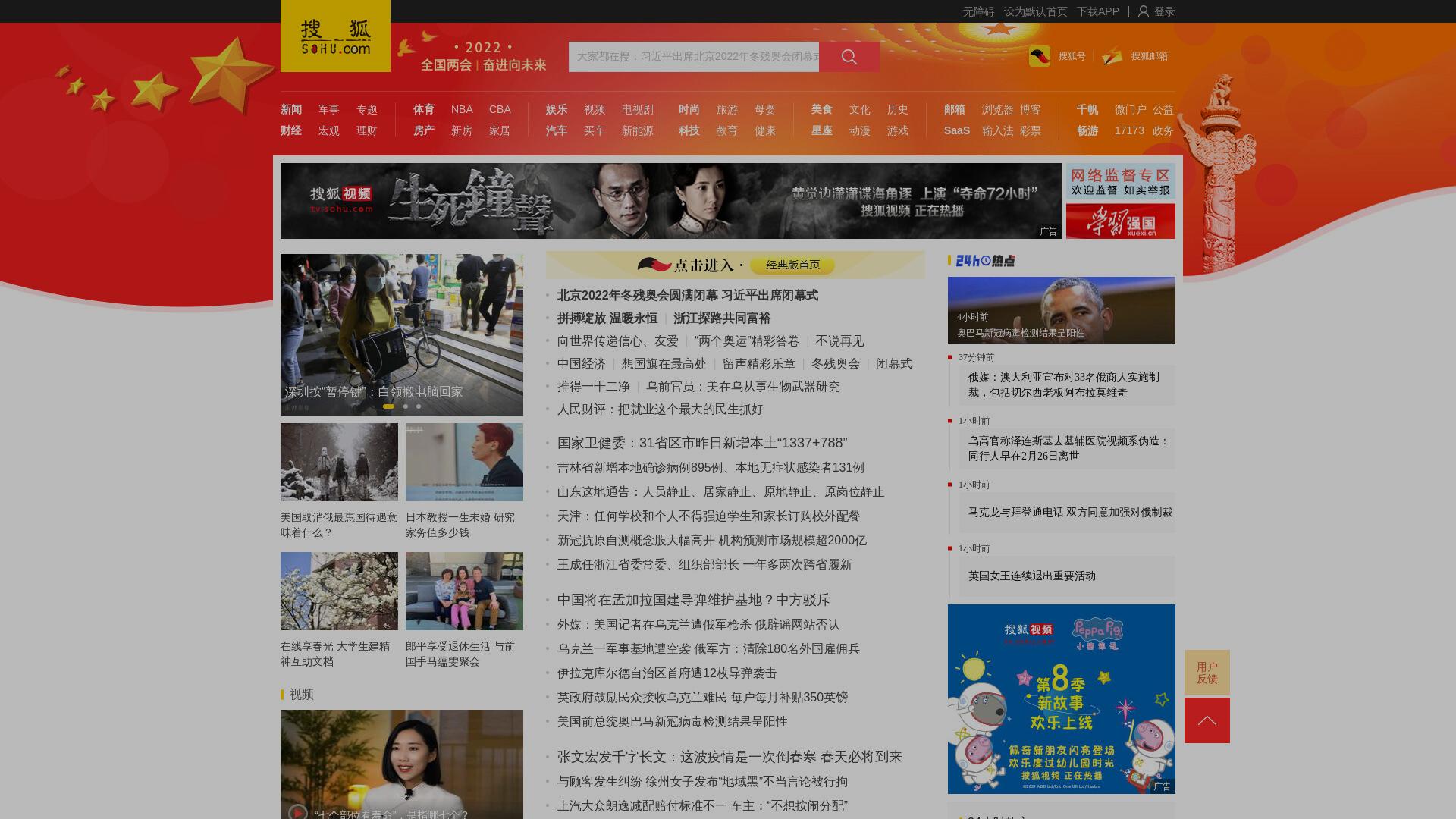Open 郎平享受退休生活 thumbnail article
Viewport: 1456px width, 819px height.
tap(464, 591)
